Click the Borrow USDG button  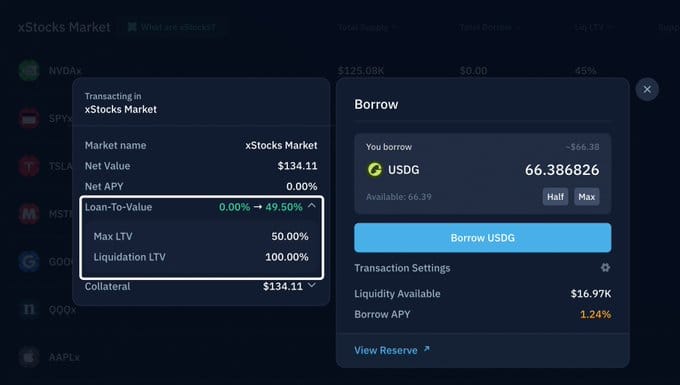[483, 238]
